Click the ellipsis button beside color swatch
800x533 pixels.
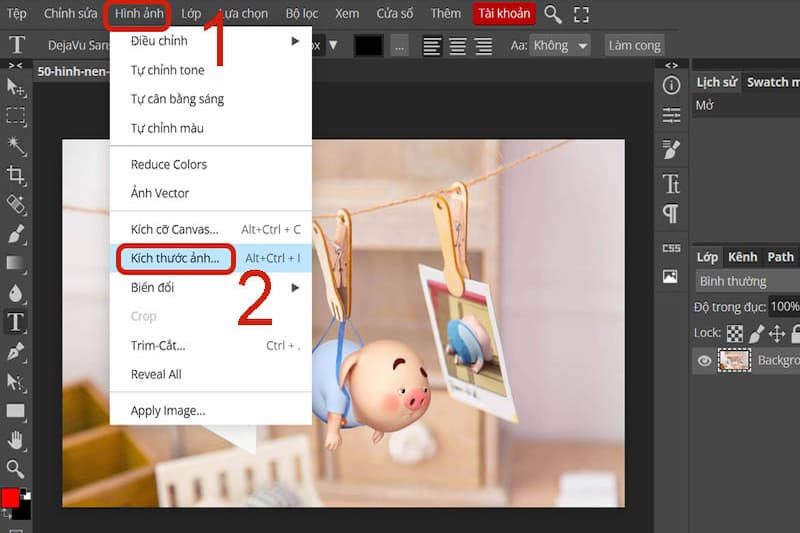click(x=399, y=46)
